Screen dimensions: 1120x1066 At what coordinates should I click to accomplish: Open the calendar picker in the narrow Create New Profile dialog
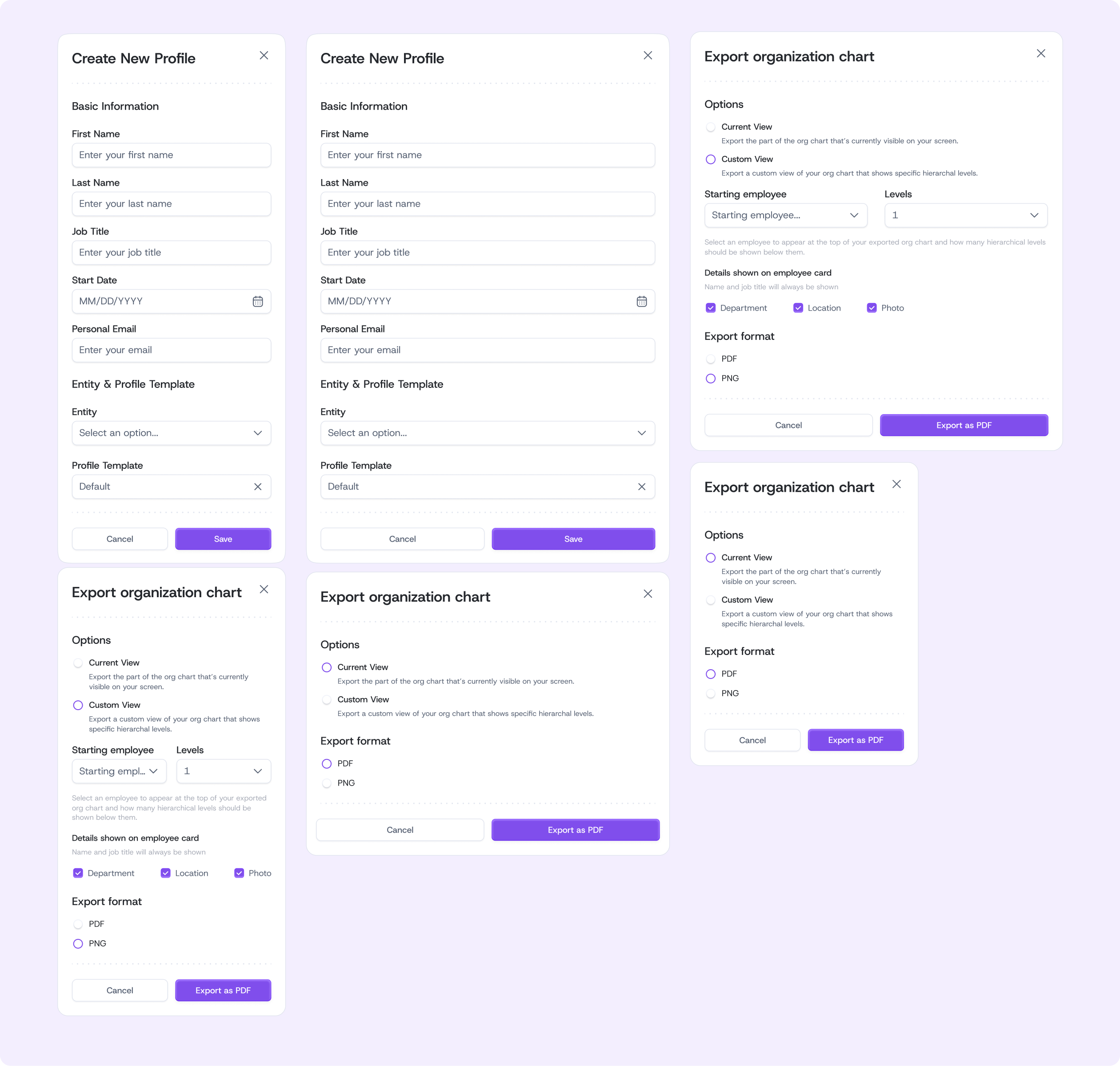pyautogui.click(x=257, y=301)
